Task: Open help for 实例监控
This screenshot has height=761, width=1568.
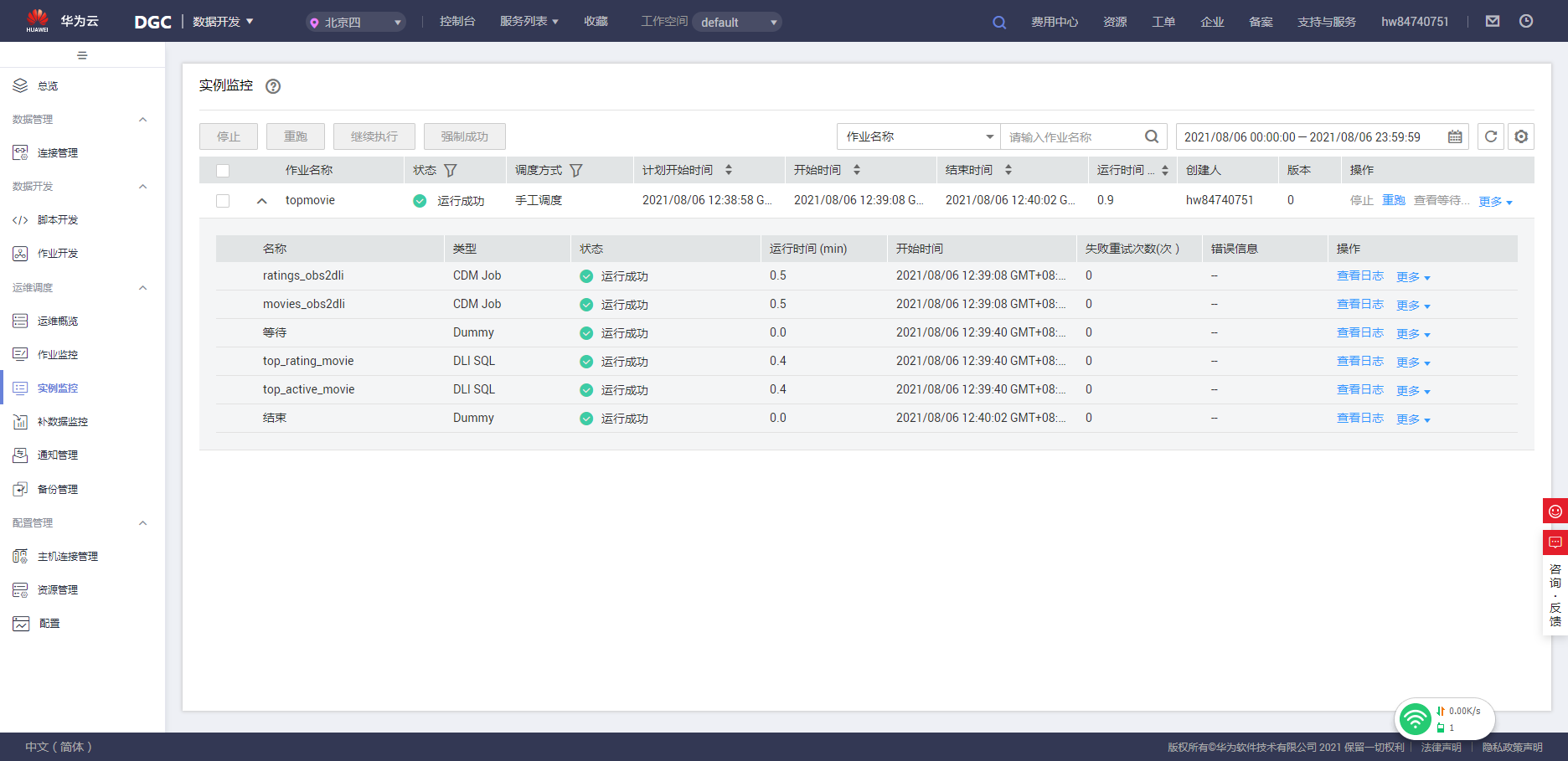Action: [x=273, y=86]
